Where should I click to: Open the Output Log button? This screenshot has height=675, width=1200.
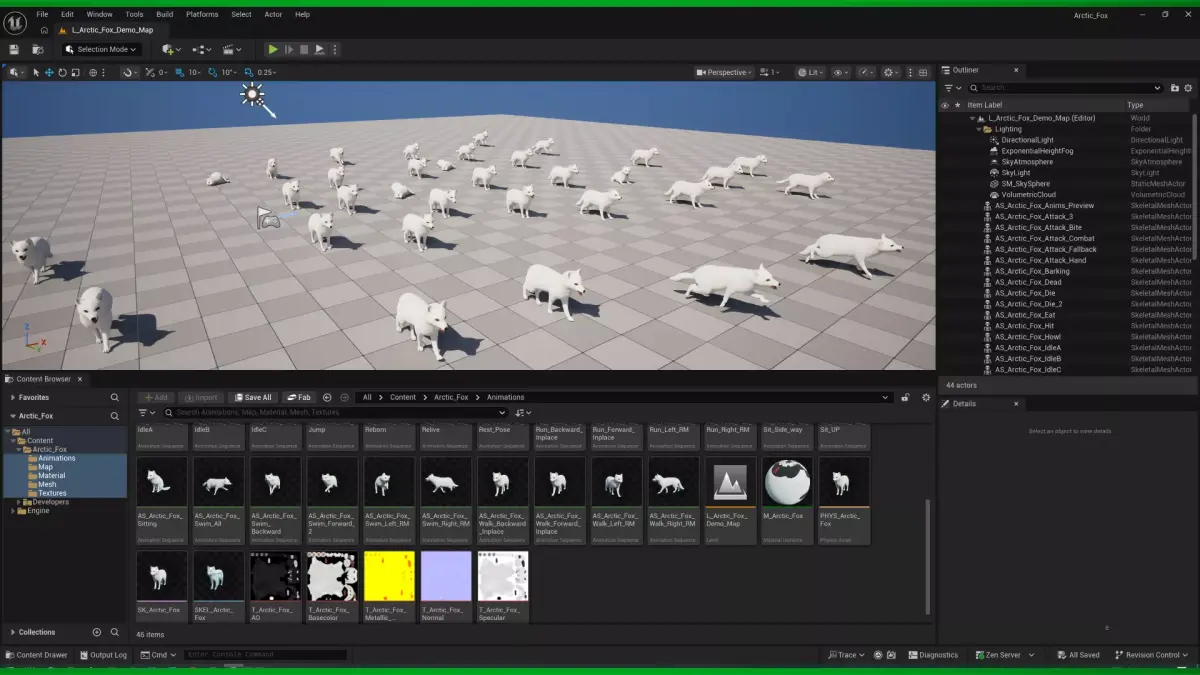(104, 655)
